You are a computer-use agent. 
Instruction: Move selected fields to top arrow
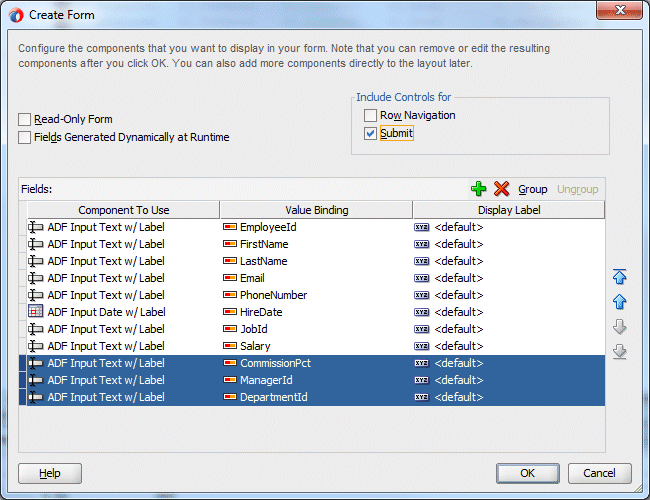pos(619,277)
